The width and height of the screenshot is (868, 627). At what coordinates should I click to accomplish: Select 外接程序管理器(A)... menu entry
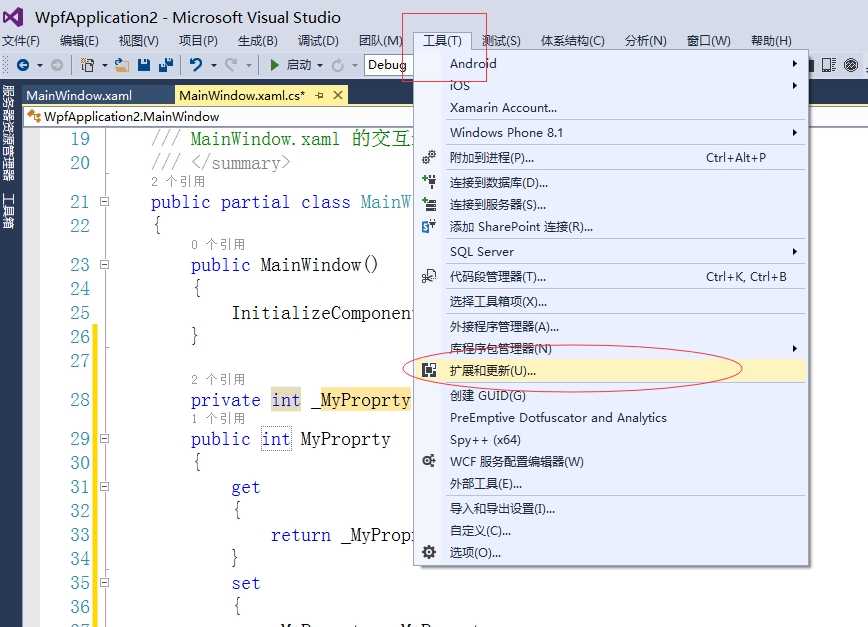pyautogui.click(x=609, y=327)
